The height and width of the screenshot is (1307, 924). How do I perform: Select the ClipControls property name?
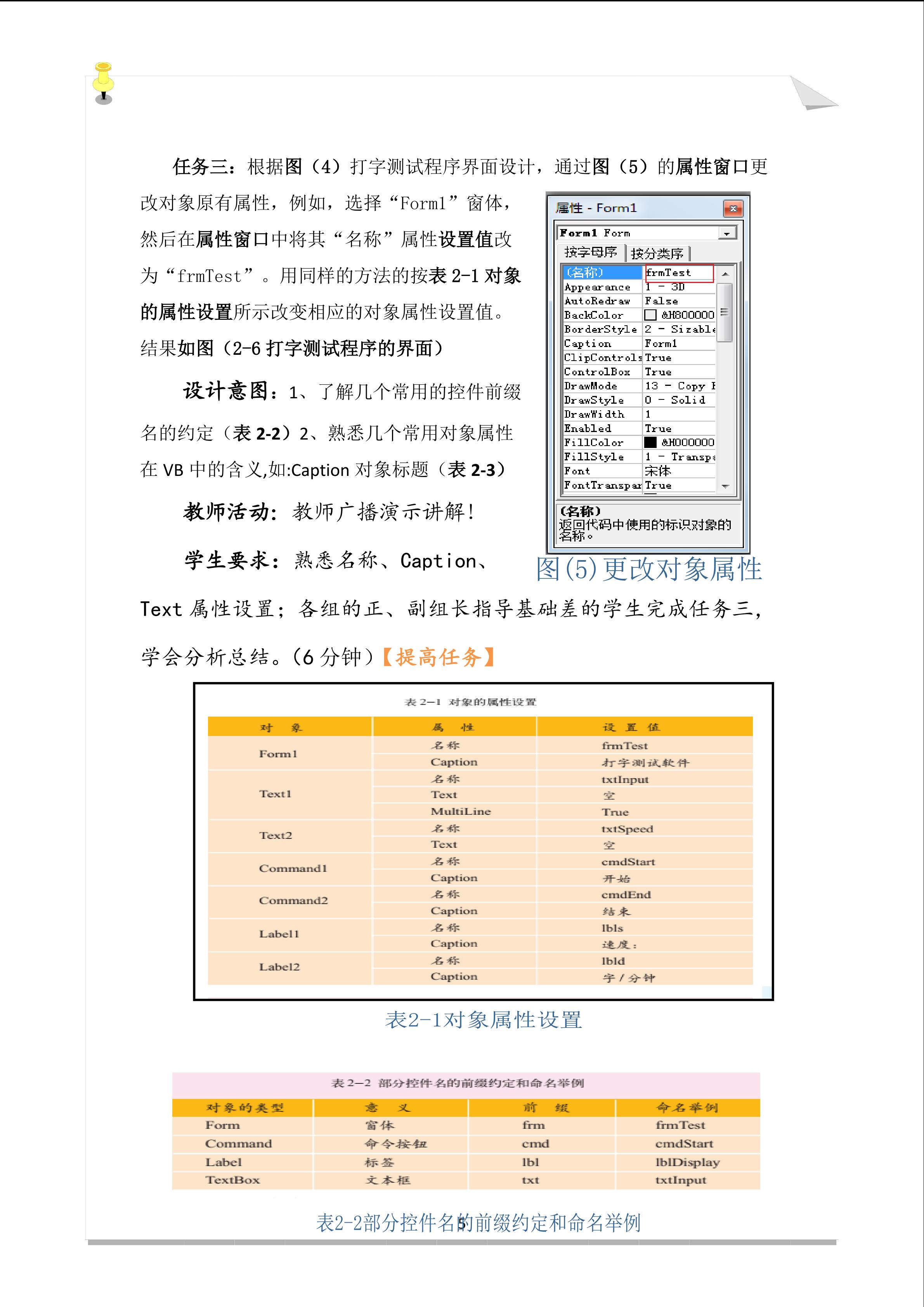603,358
